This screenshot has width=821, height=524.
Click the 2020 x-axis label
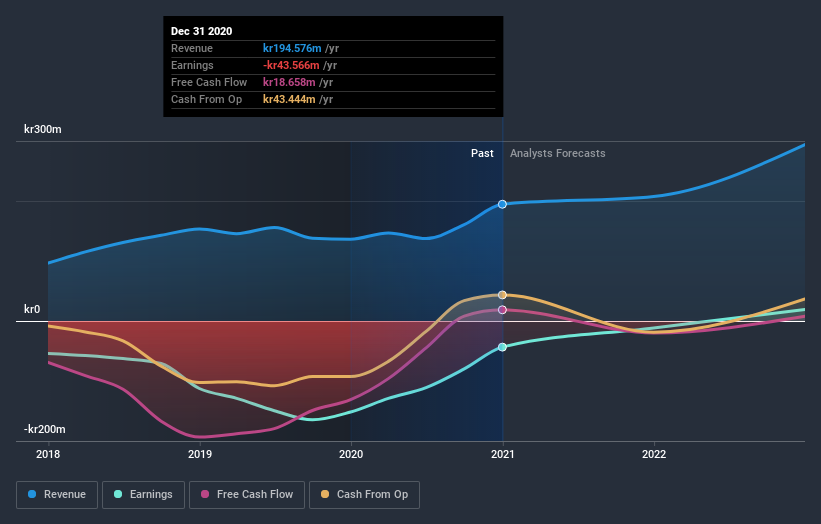click(x=351, y=454)
